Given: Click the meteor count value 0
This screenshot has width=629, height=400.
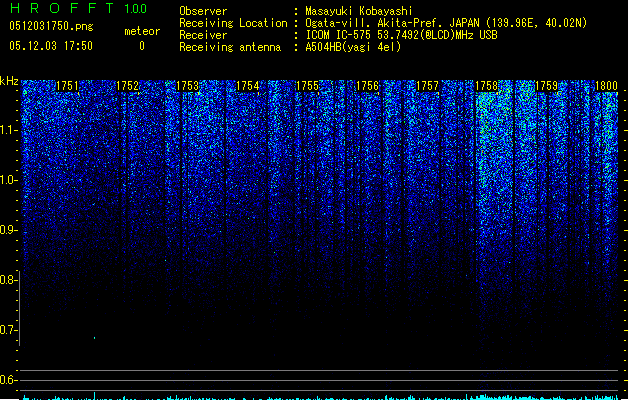Looking at the screenshot, I should (142, 46).
